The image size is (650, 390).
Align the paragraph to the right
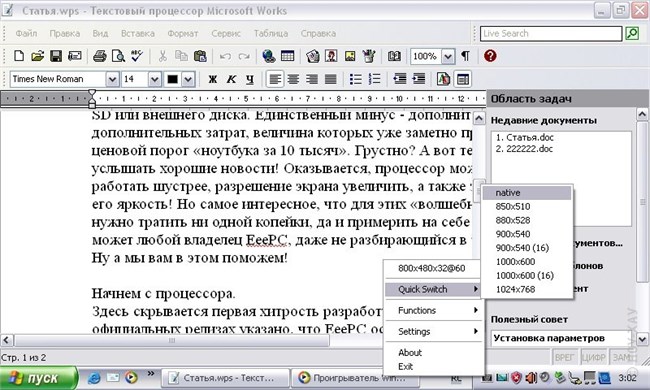pyautogui.click(x=312, y=79)
